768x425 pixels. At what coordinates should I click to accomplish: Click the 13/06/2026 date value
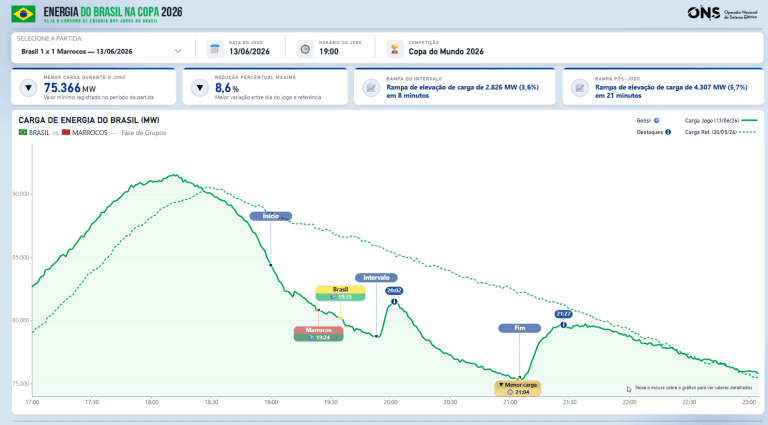coord(249,51)
